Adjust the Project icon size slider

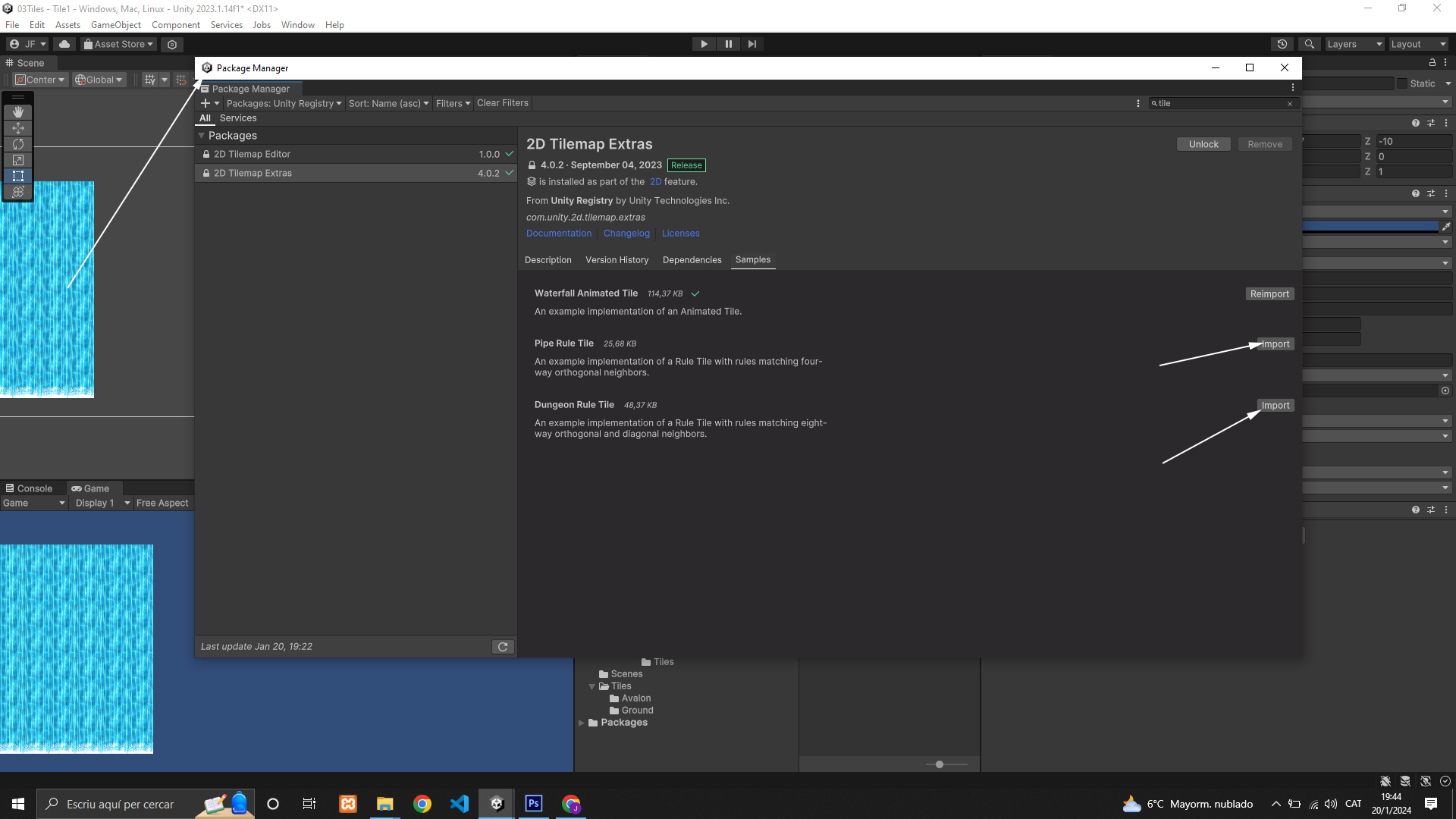click(x=940, y=764)
